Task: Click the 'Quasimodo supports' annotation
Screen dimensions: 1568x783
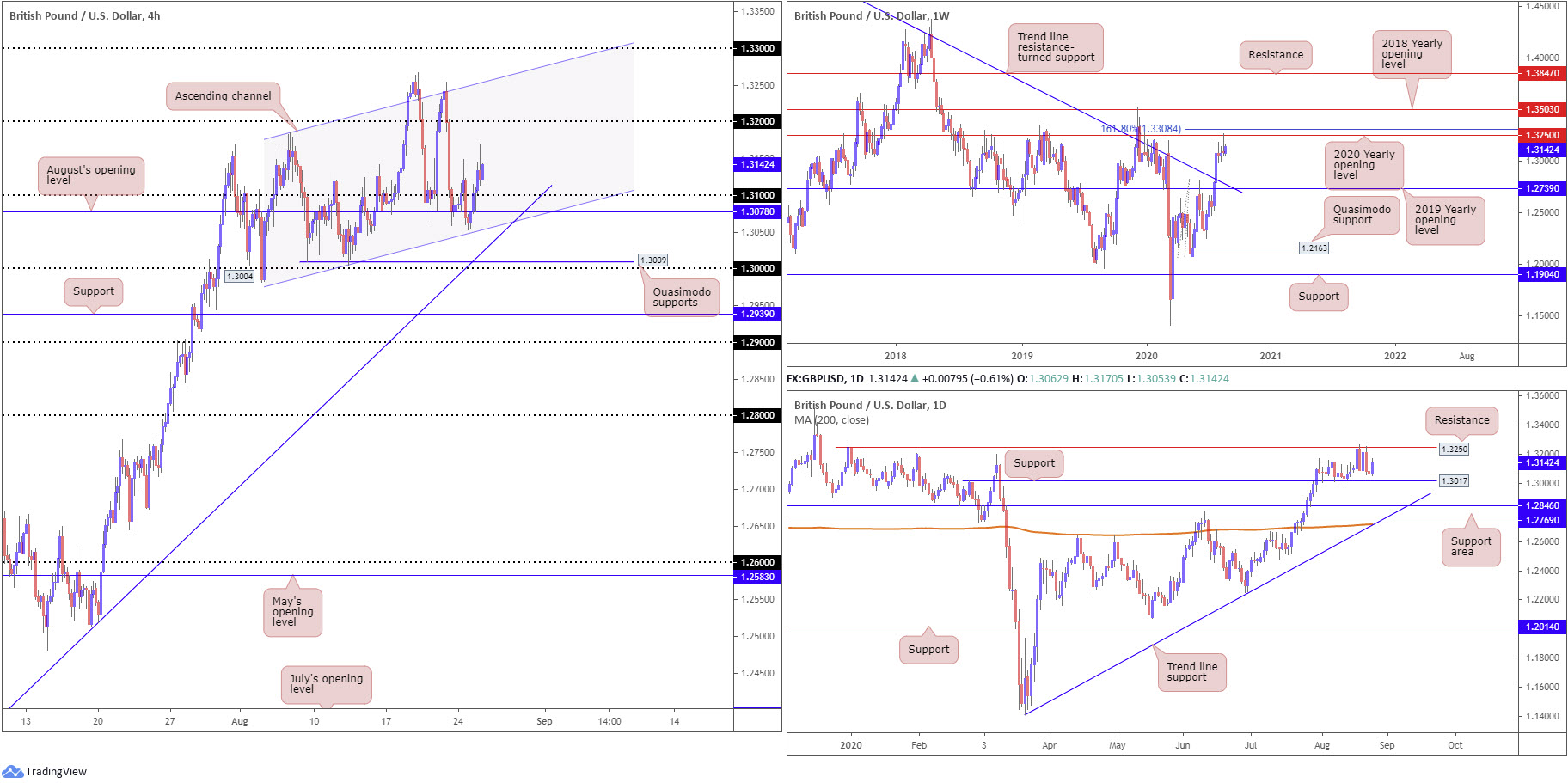Action: click(x=682, y=297)
